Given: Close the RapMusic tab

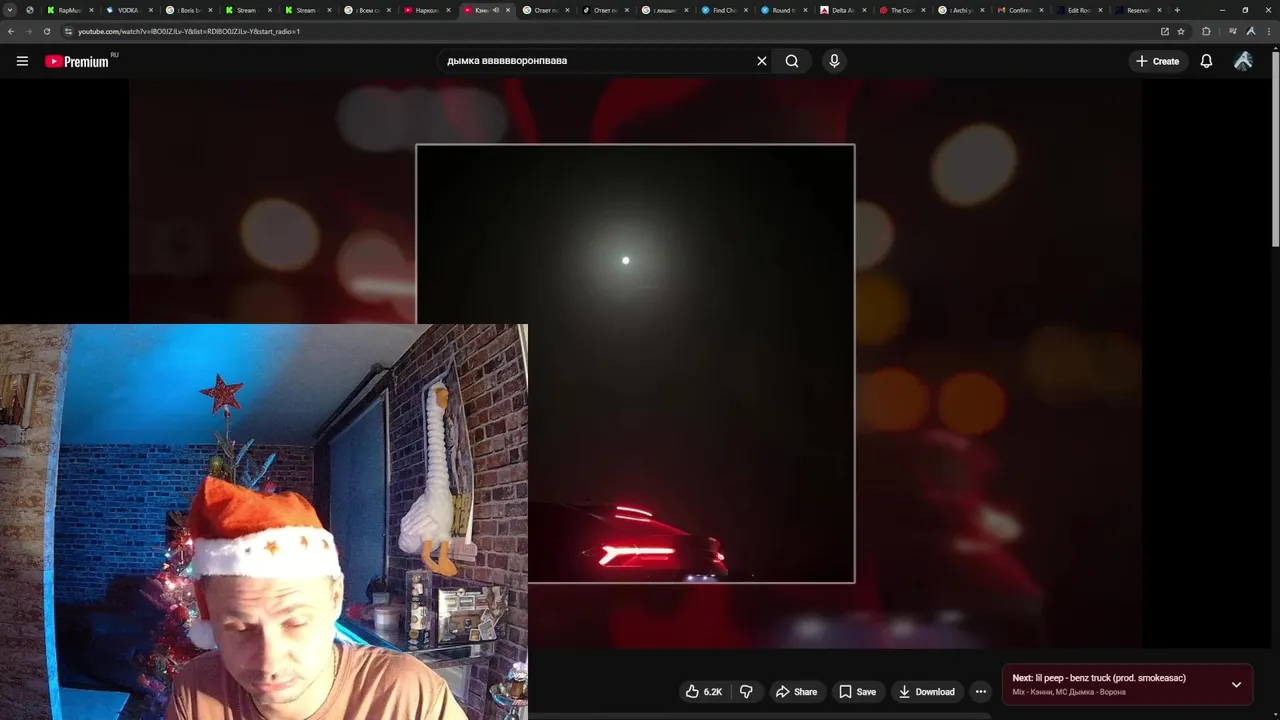Looking at the screenshot, I should [x=91, y=10].
